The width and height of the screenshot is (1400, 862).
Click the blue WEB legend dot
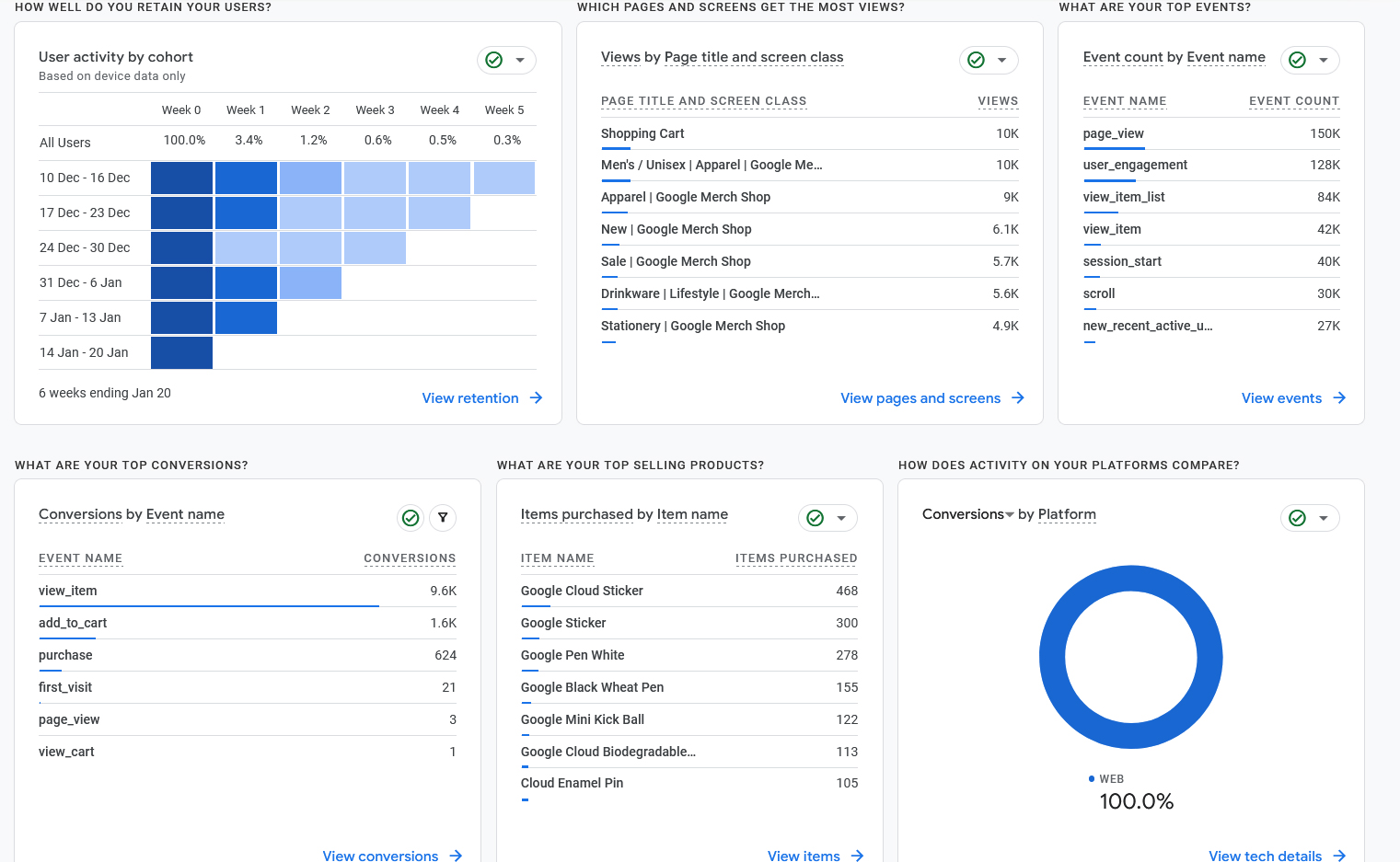1093,778
